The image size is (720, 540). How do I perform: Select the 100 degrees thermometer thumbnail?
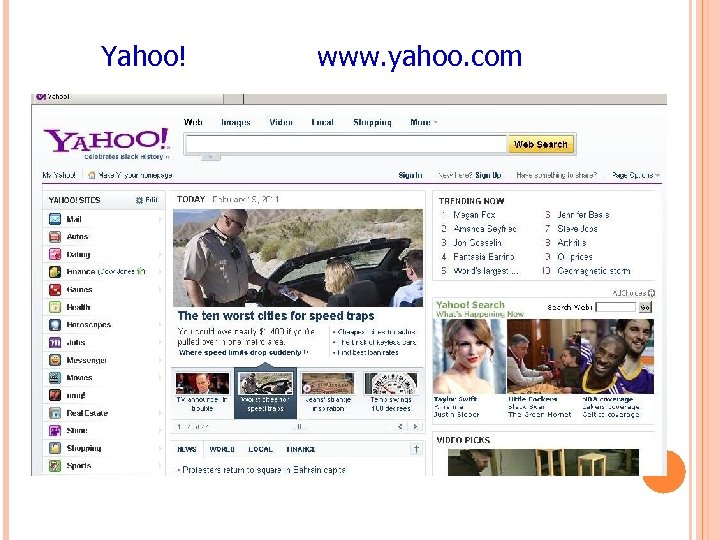[x=391, y=383]
